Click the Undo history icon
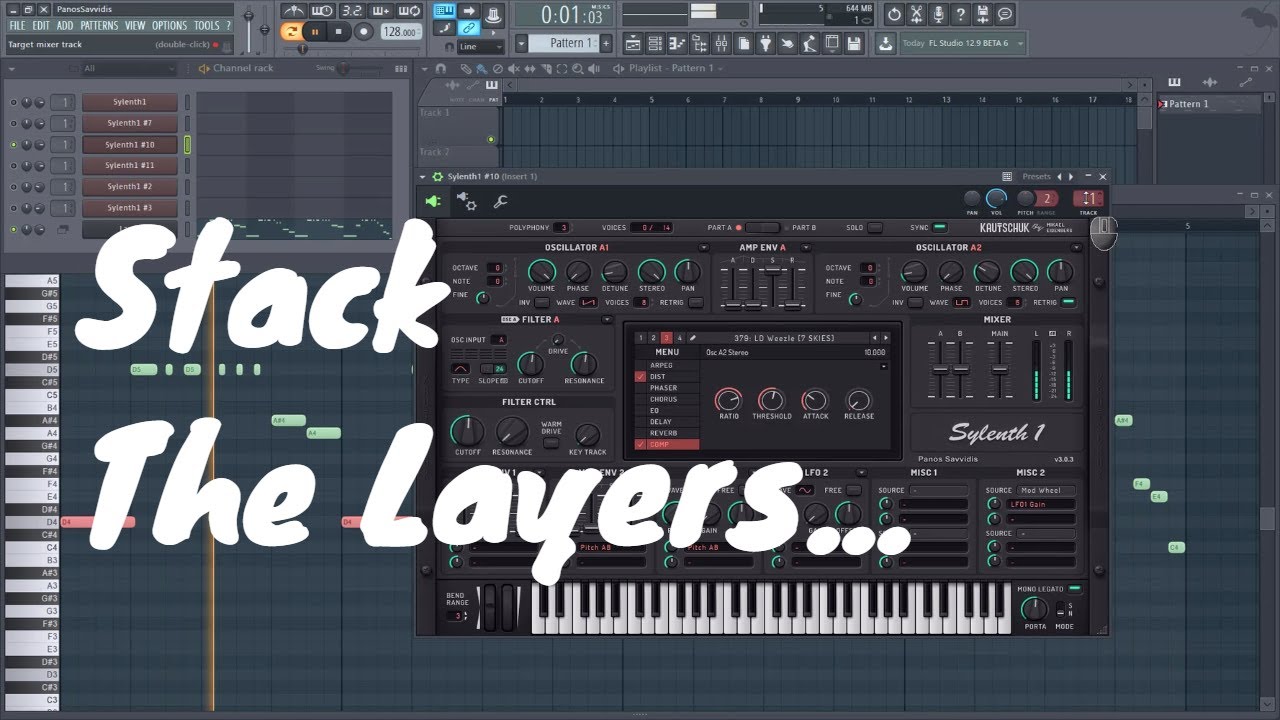The image size is (1280, 720). (894, 14)
